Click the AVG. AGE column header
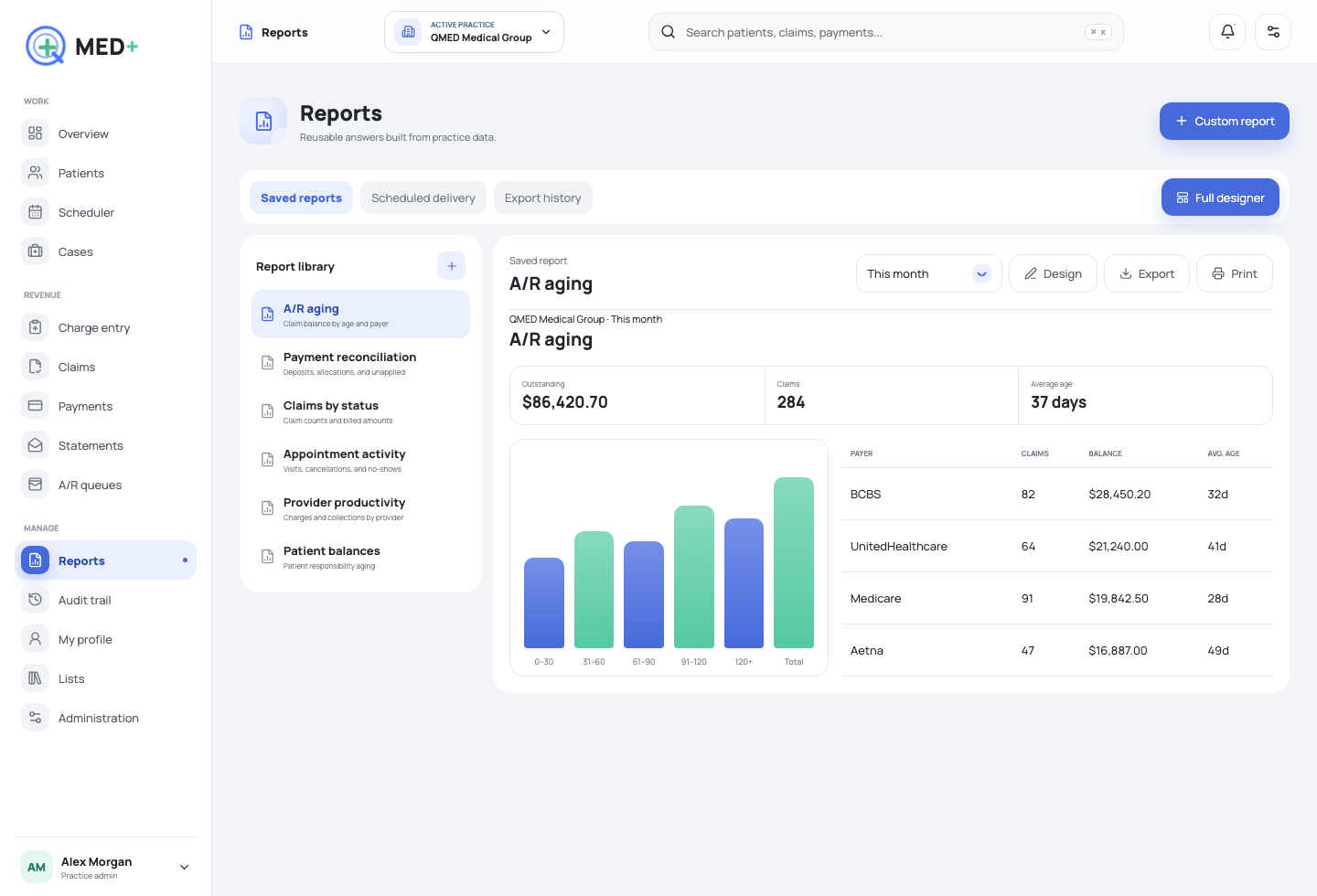 click(x=1224, y=453)
